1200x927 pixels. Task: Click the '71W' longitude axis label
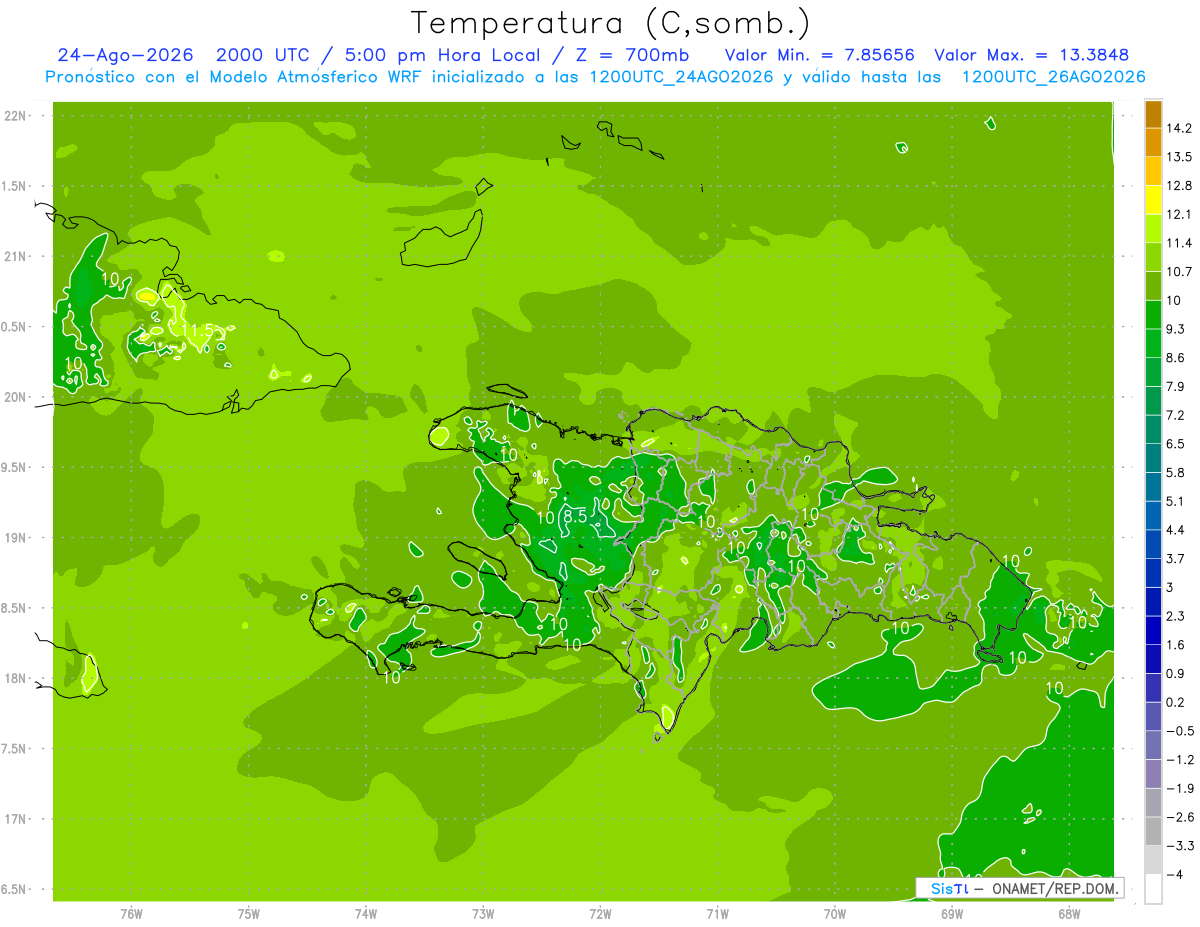[717, 913]
